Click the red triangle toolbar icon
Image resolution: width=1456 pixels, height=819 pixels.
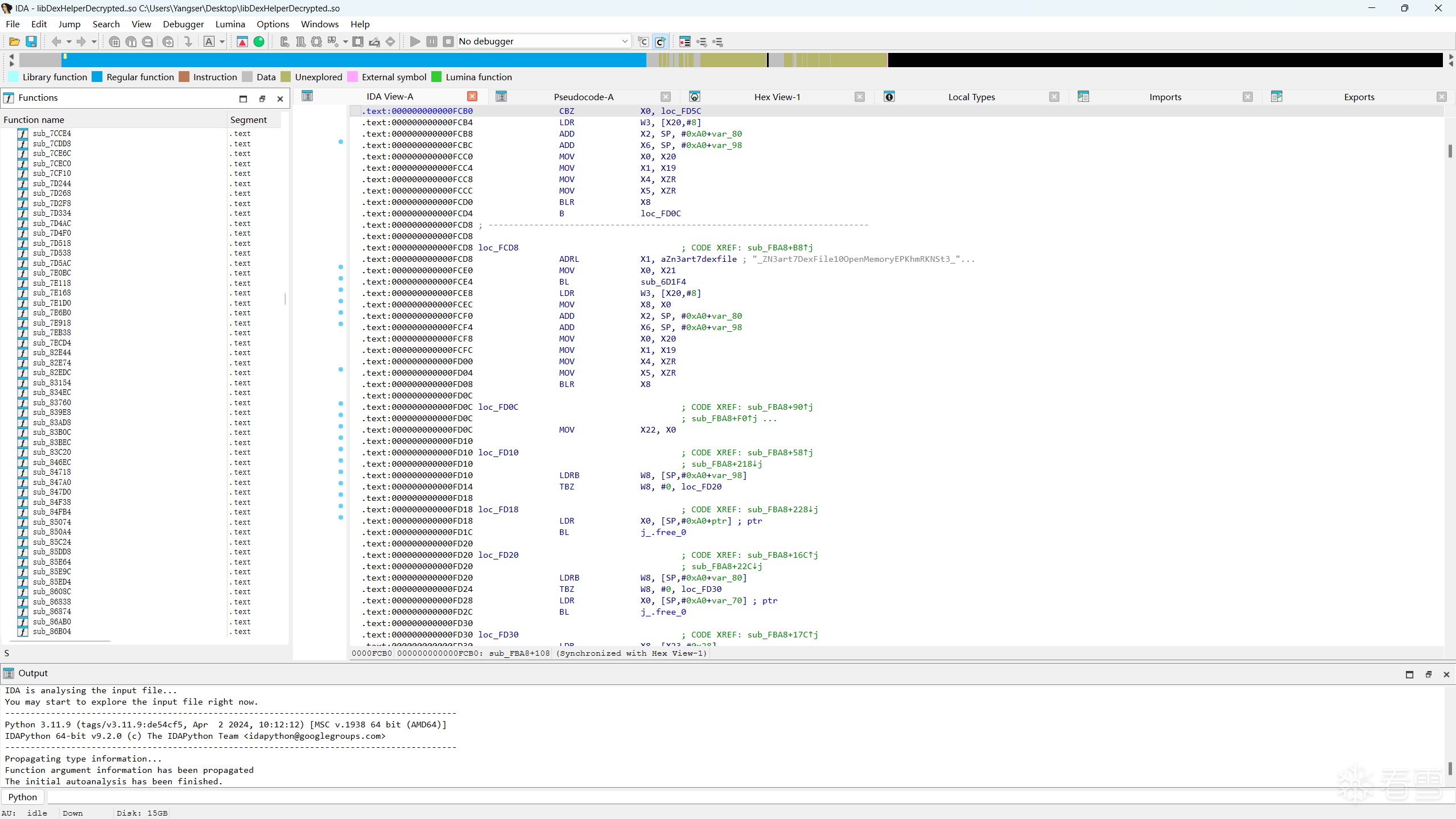[x=242, y=42]
